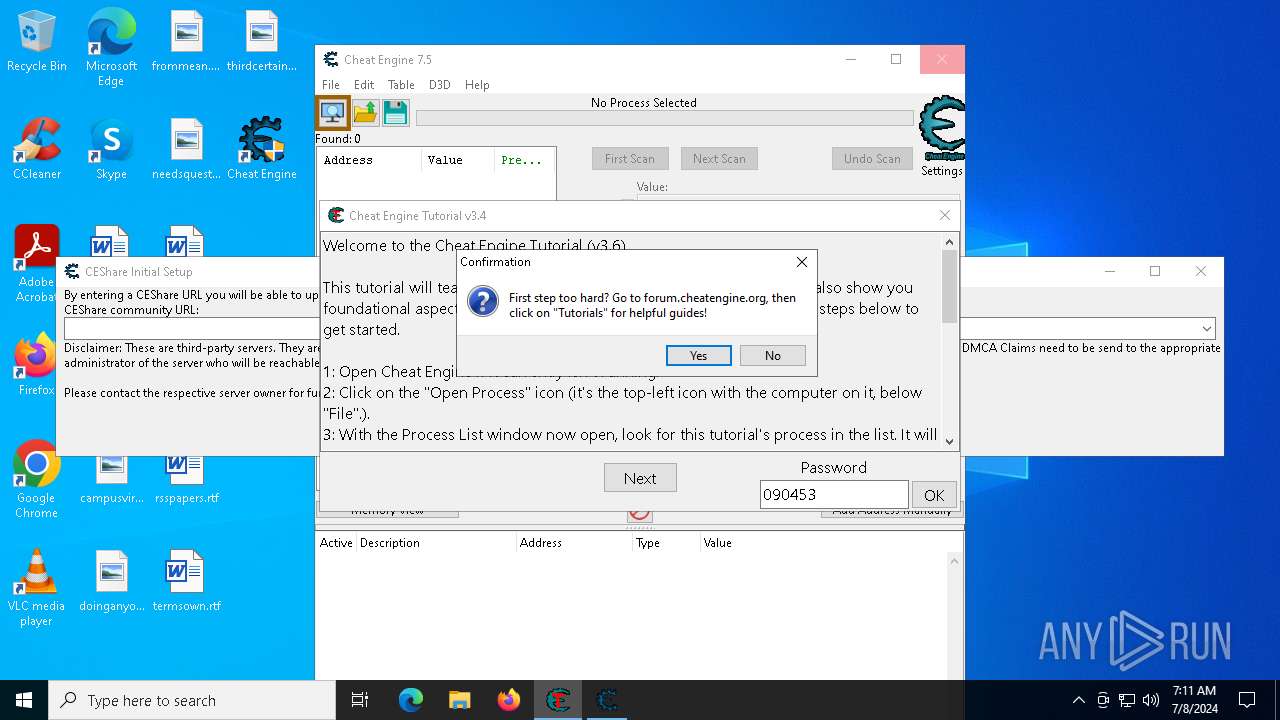The image size is (1280, 720).
Task: Click OK button next to password
Action: 934,495
